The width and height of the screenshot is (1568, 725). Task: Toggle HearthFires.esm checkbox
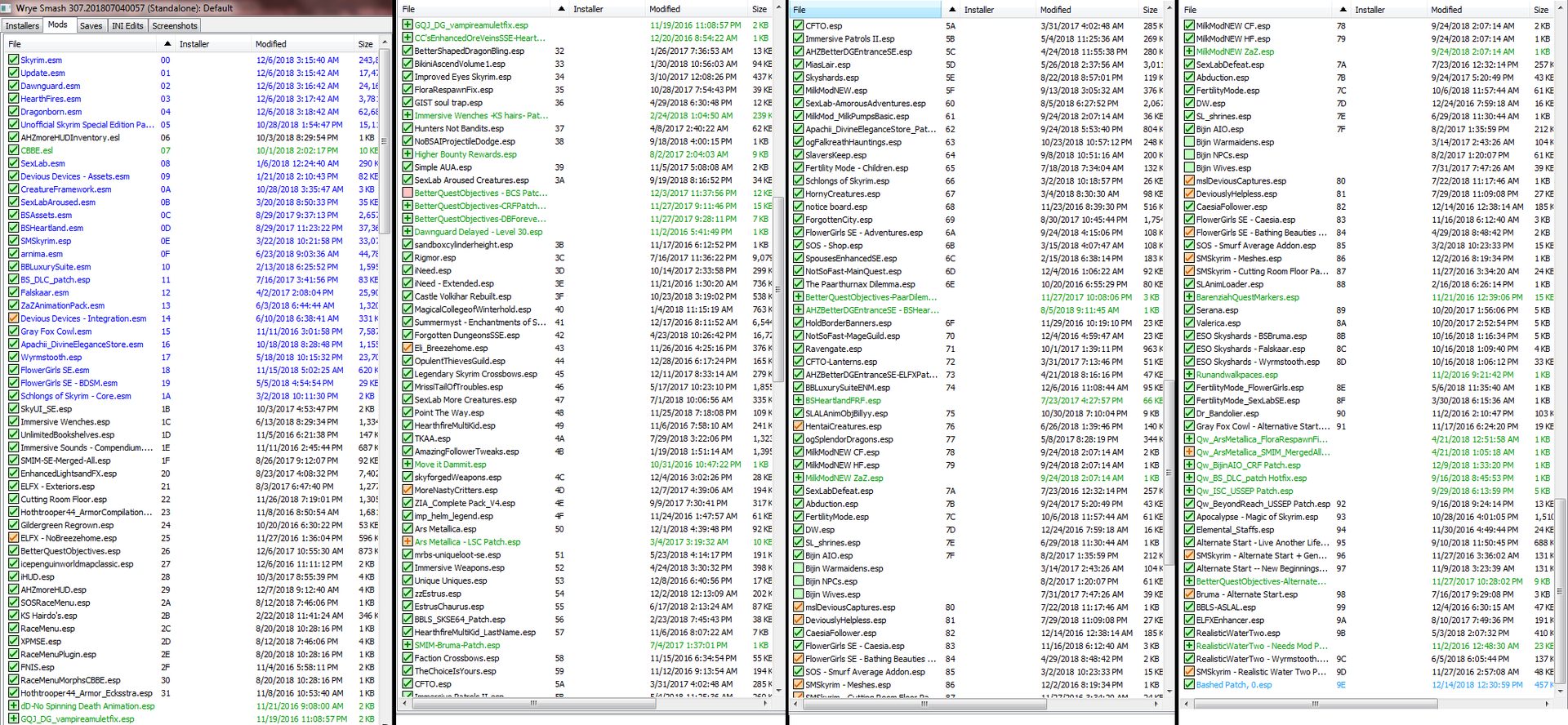tap(14, 99)
